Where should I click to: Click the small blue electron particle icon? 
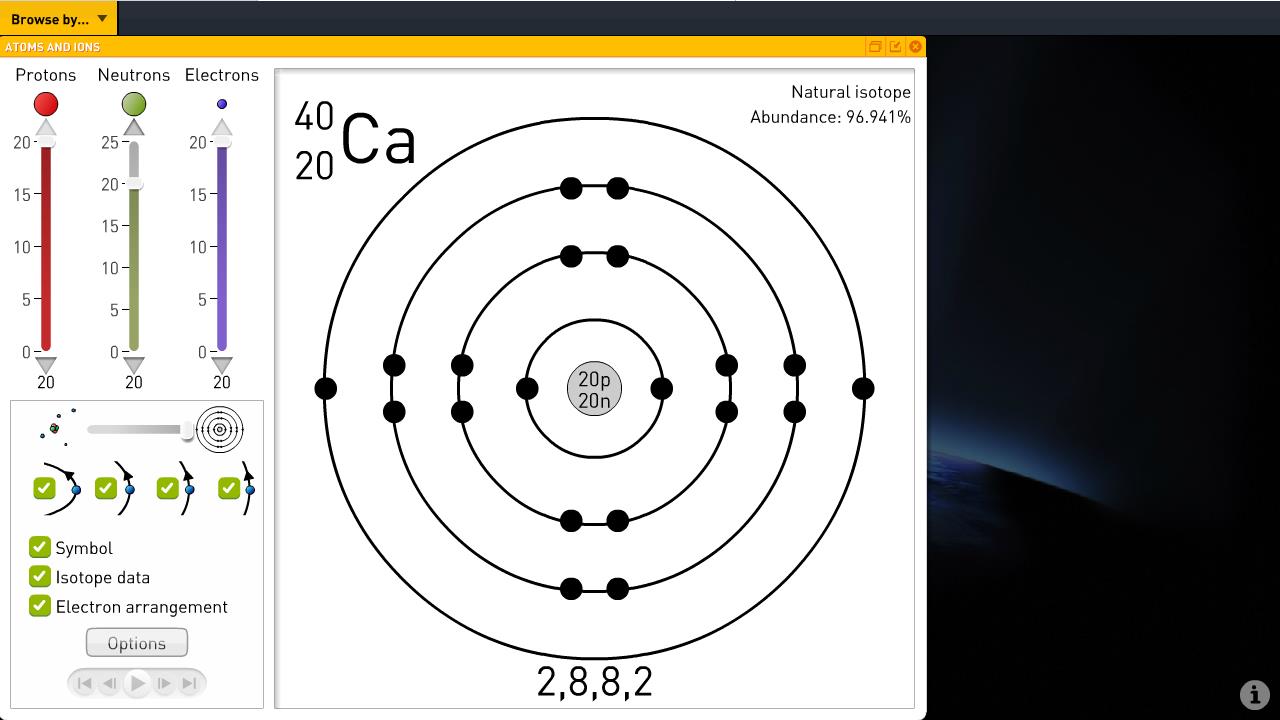(222, 104)
